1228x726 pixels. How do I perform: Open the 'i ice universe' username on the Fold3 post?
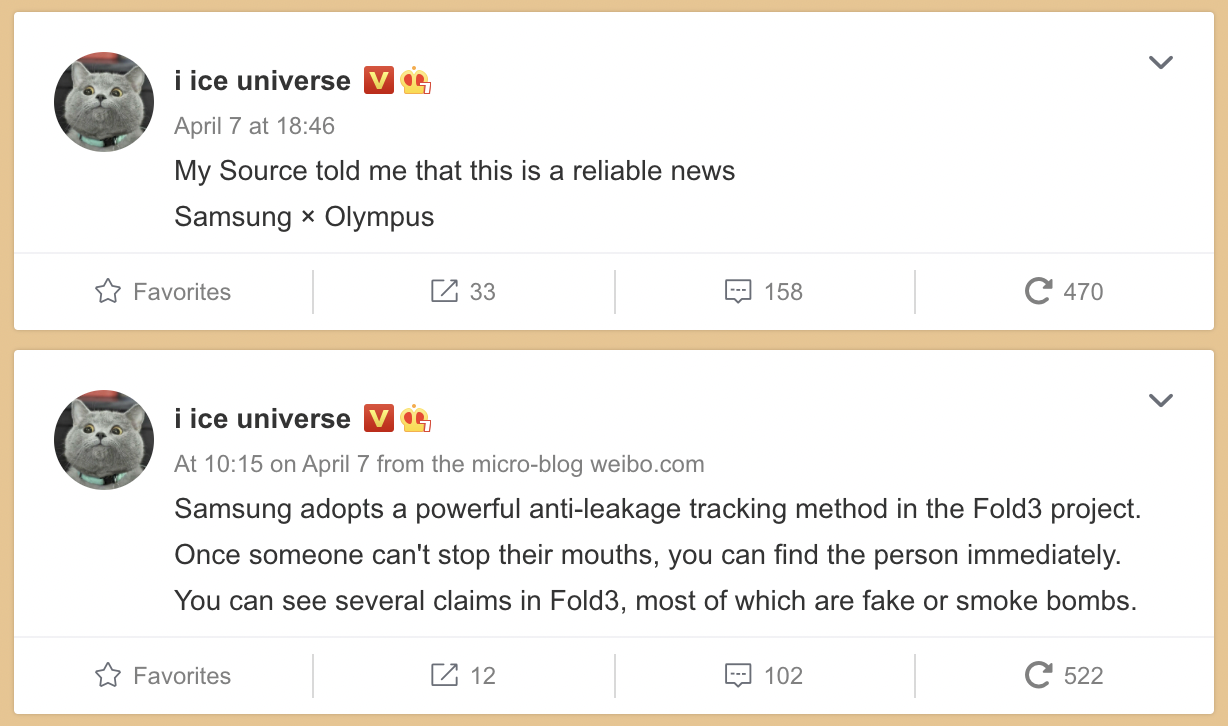262,419
